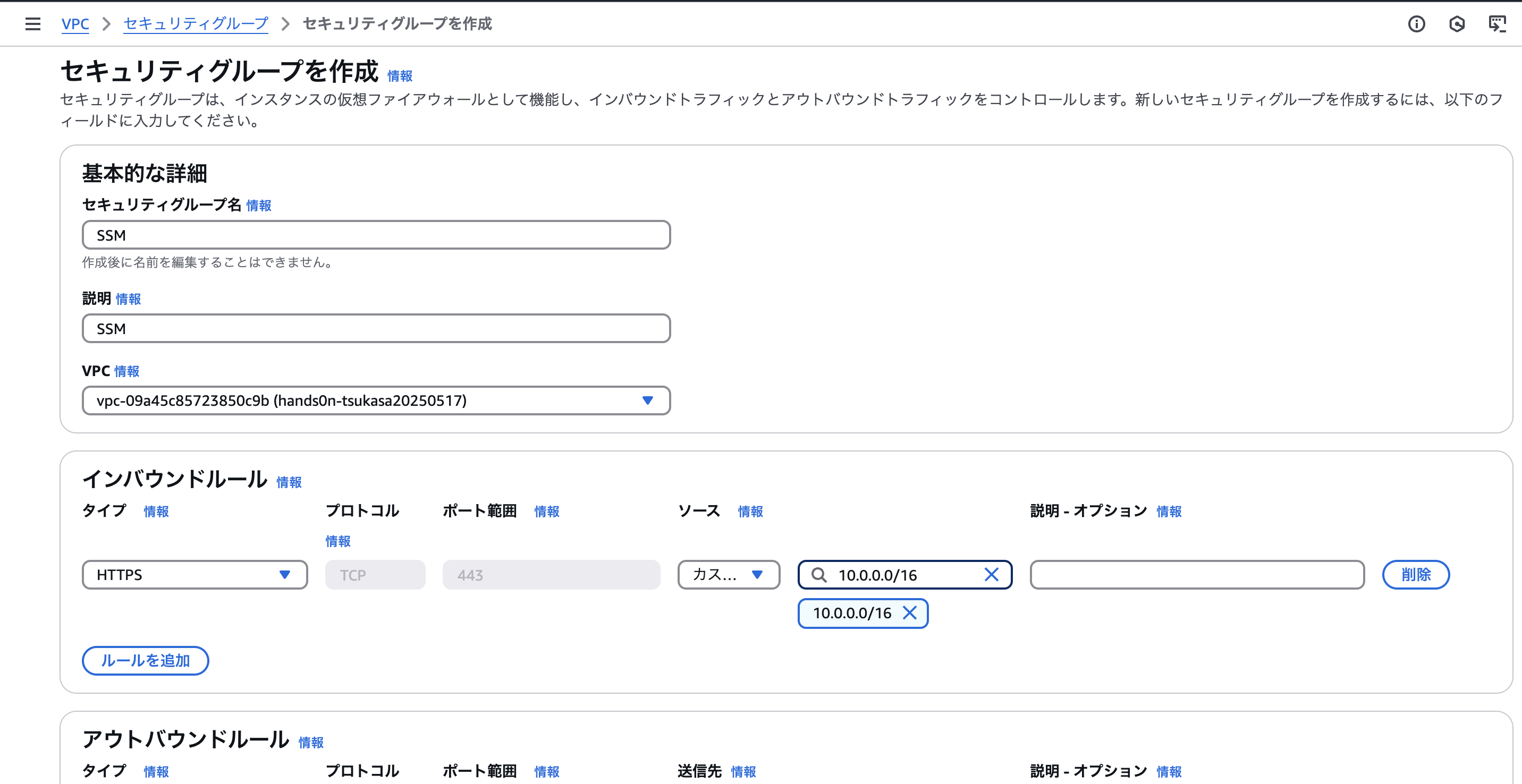Open the hamburger navigation menu
Screen dimensions: 1522x784
point(33,23)
